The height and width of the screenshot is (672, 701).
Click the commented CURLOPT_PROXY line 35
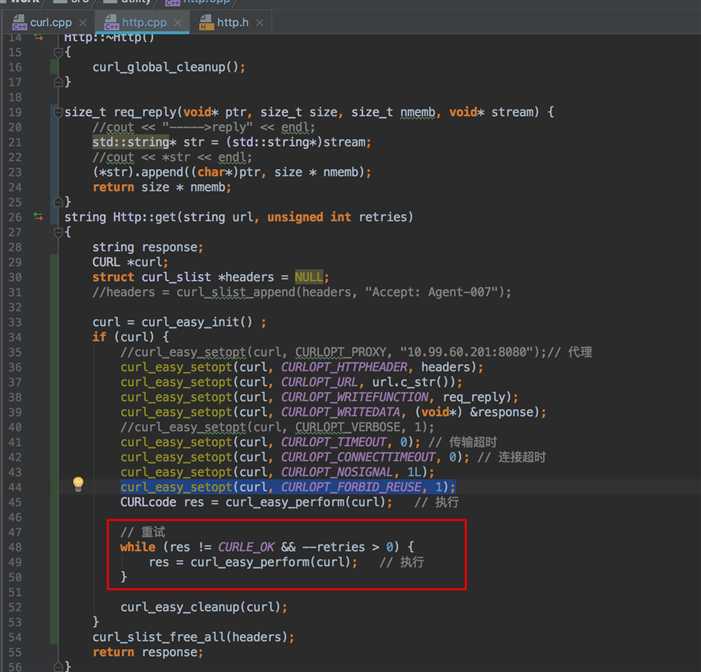coord(356,352)
